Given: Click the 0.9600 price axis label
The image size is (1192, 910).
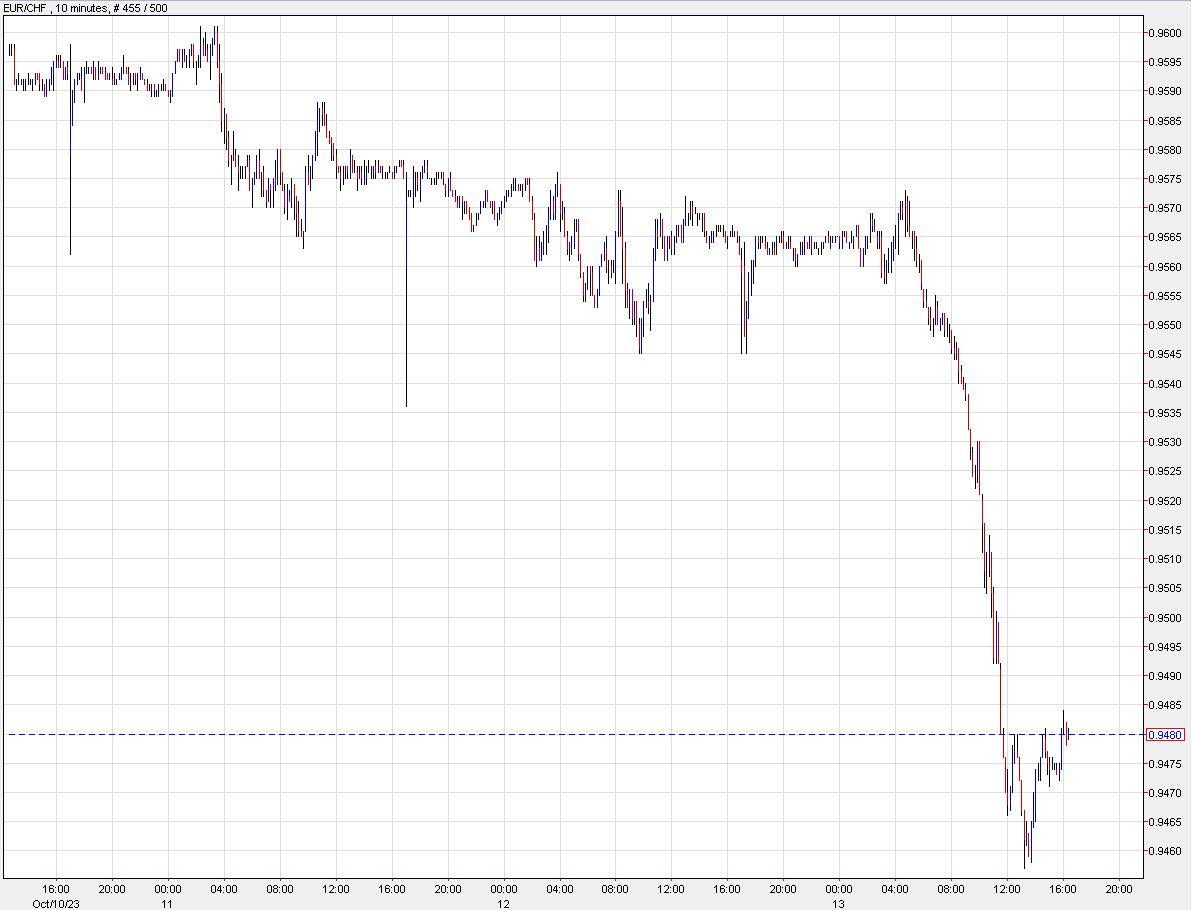Looking at the screenshot, I should (1165, 33).
